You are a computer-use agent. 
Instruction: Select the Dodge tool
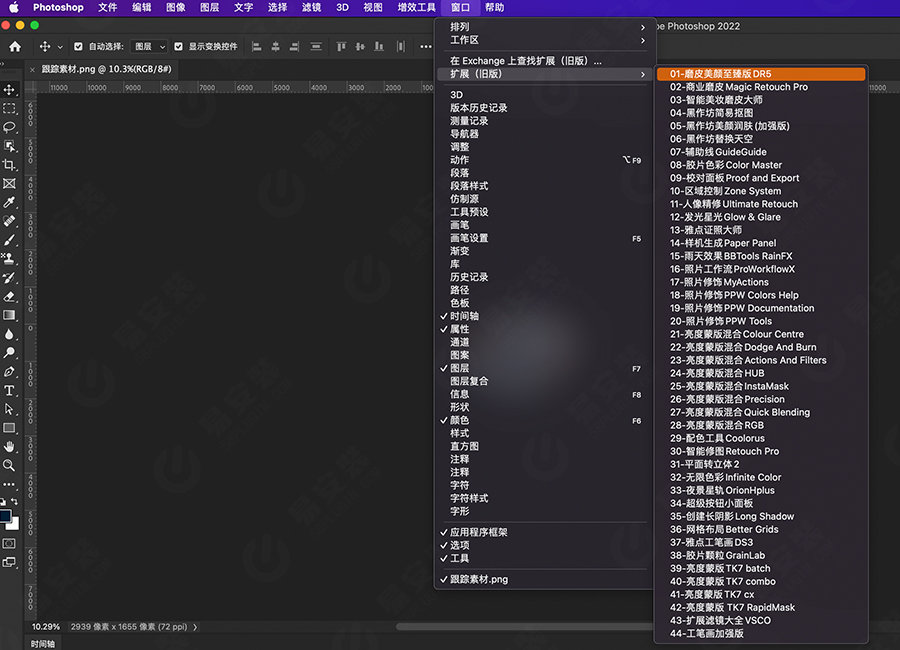coord(9,353)
